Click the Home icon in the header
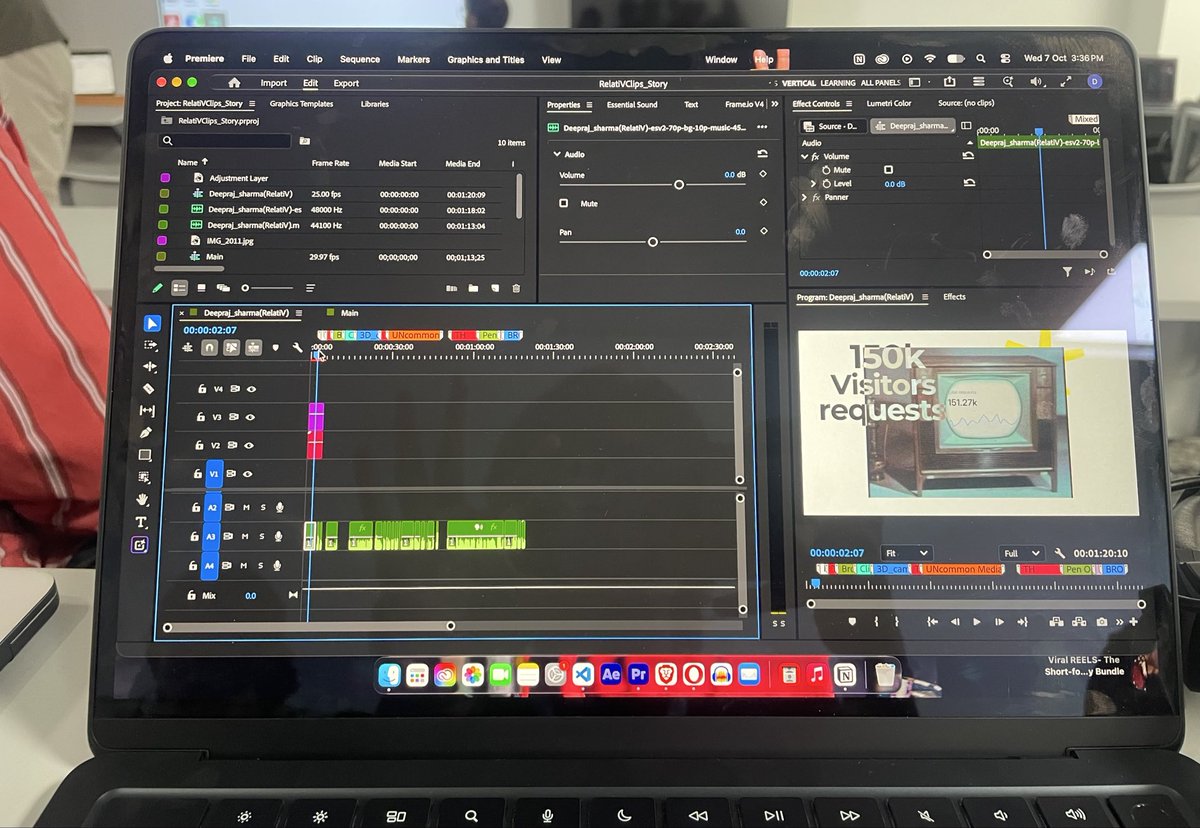This screenshot has width=1200, height=828. [x=234, y=83]
